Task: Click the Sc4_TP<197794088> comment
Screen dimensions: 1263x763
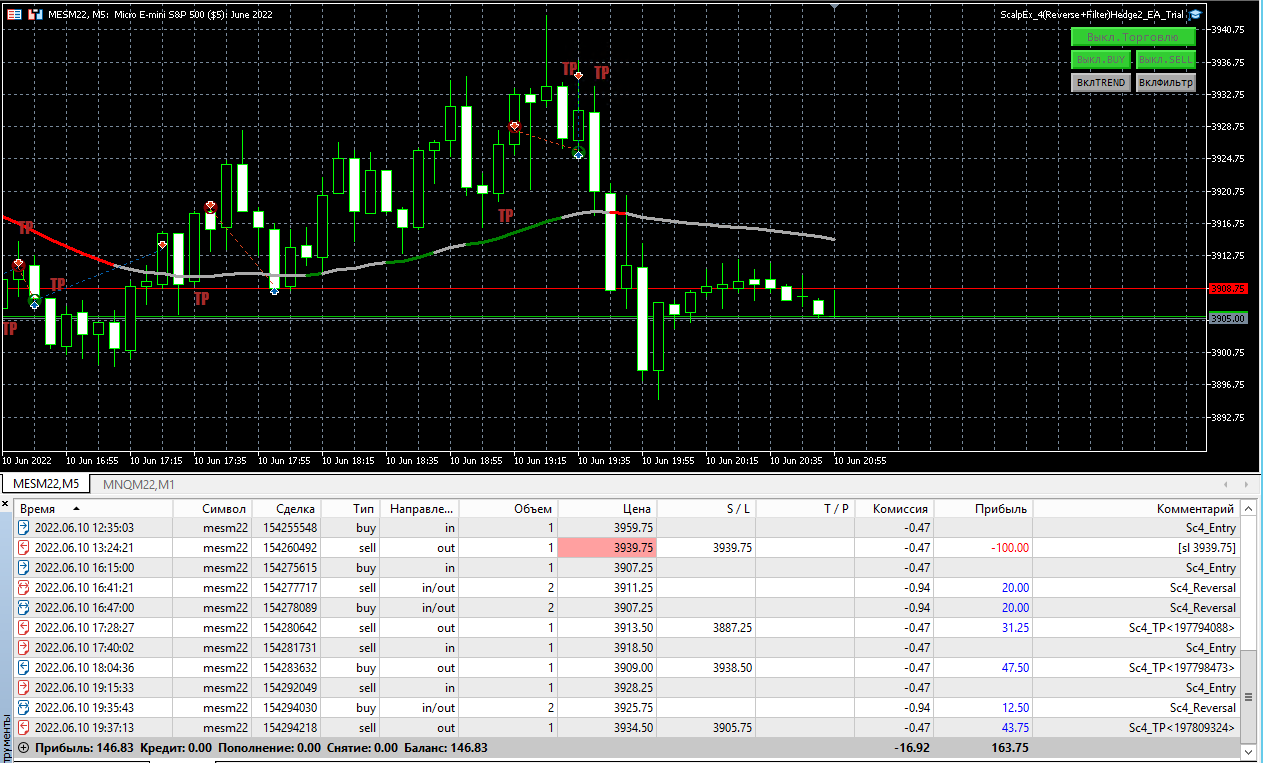Action: (x=1182, y=628)
